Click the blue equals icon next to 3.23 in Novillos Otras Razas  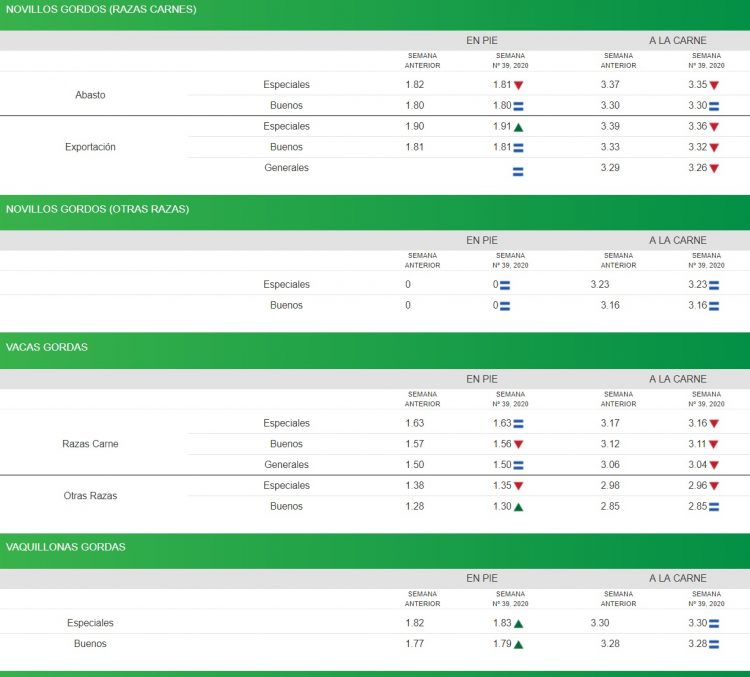(714, 285)
